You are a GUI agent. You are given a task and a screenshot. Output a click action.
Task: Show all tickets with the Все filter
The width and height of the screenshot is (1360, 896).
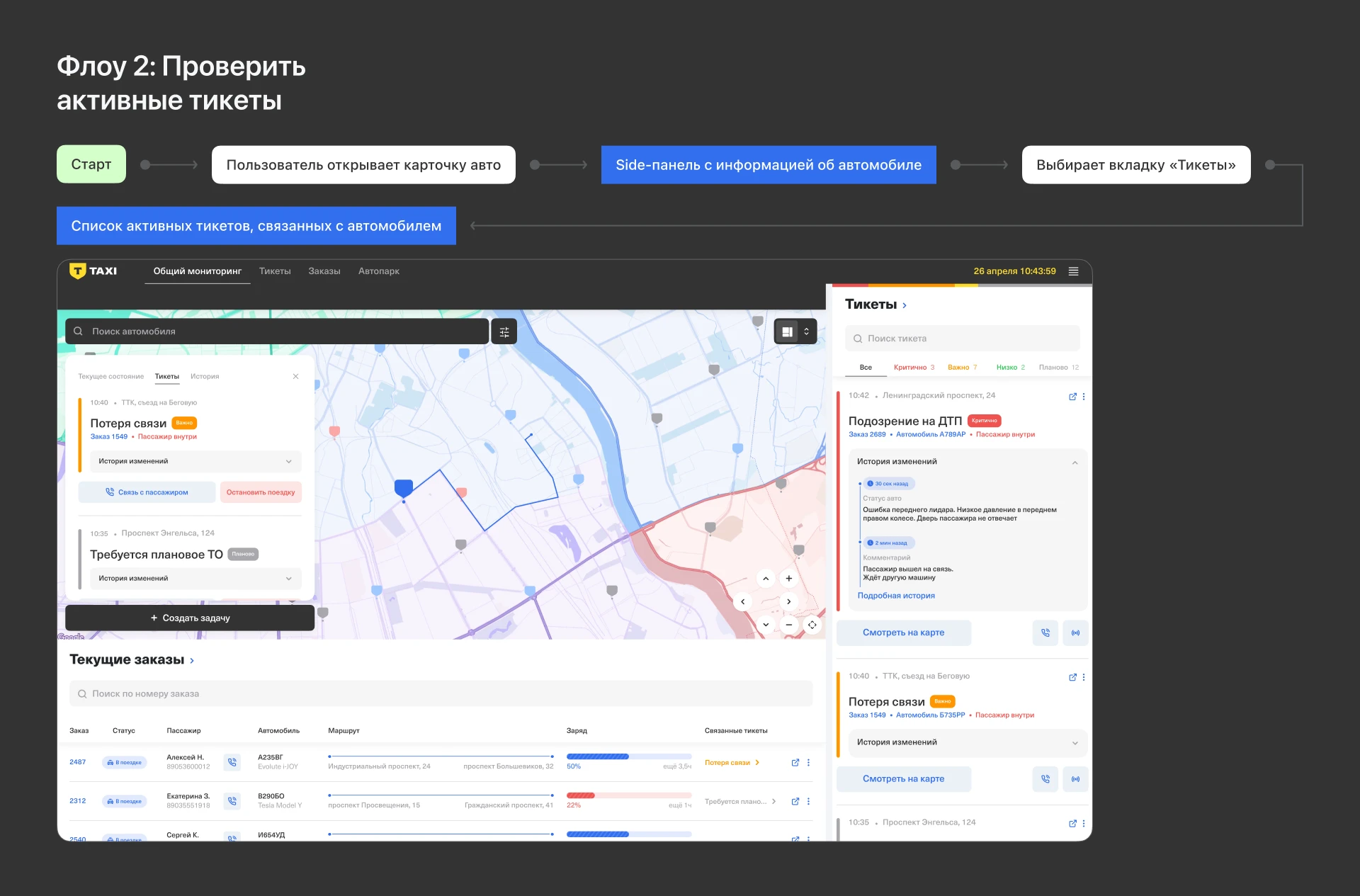(x=866, y=367)
